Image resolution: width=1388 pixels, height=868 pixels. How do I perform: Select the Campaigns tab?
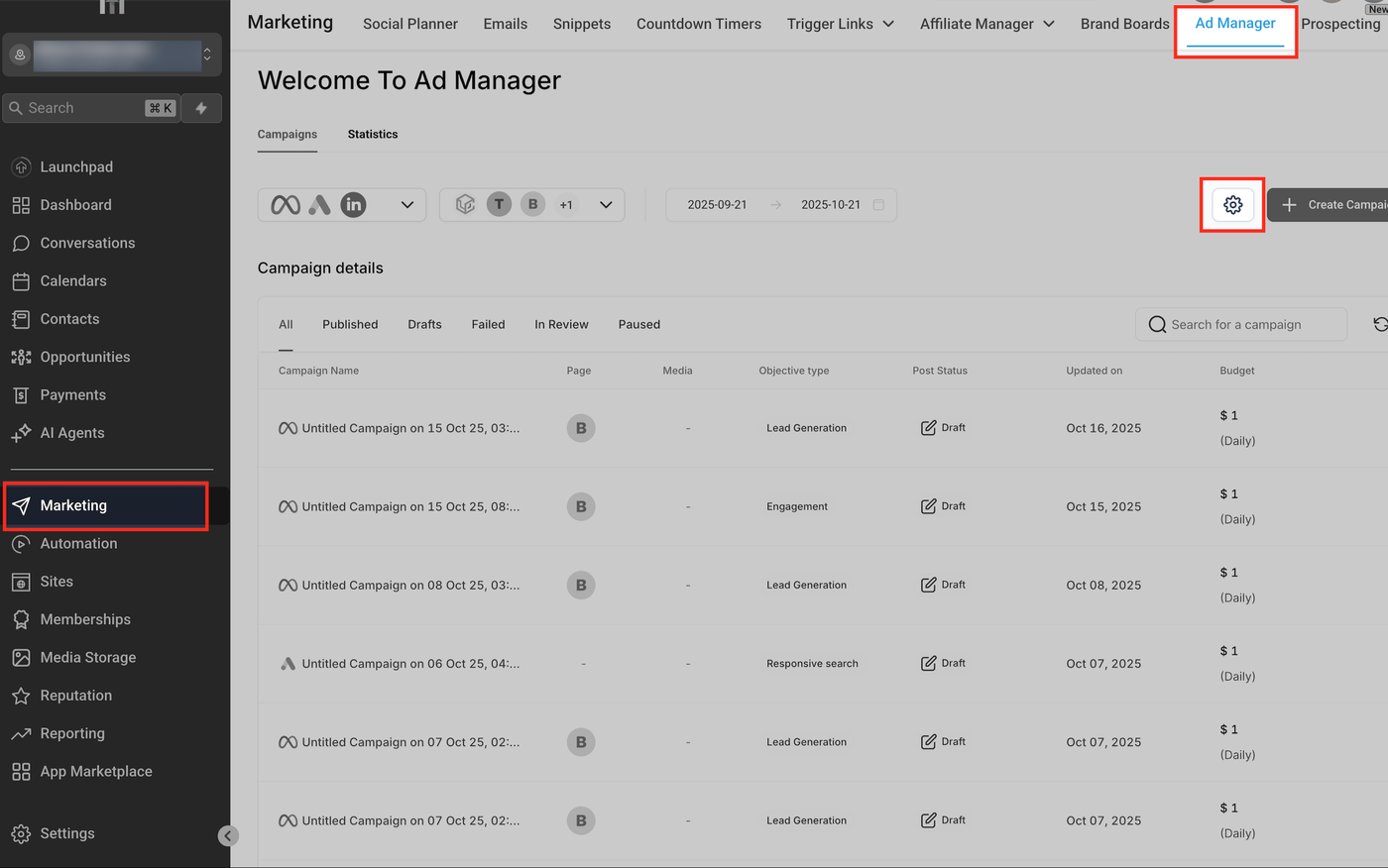[x=288, y=135]
